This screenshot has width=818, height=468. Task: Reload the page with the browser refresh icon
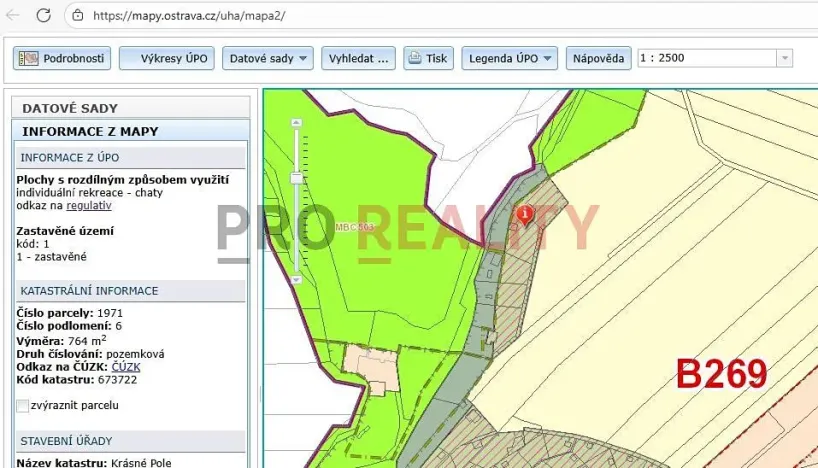pos(43,15)
